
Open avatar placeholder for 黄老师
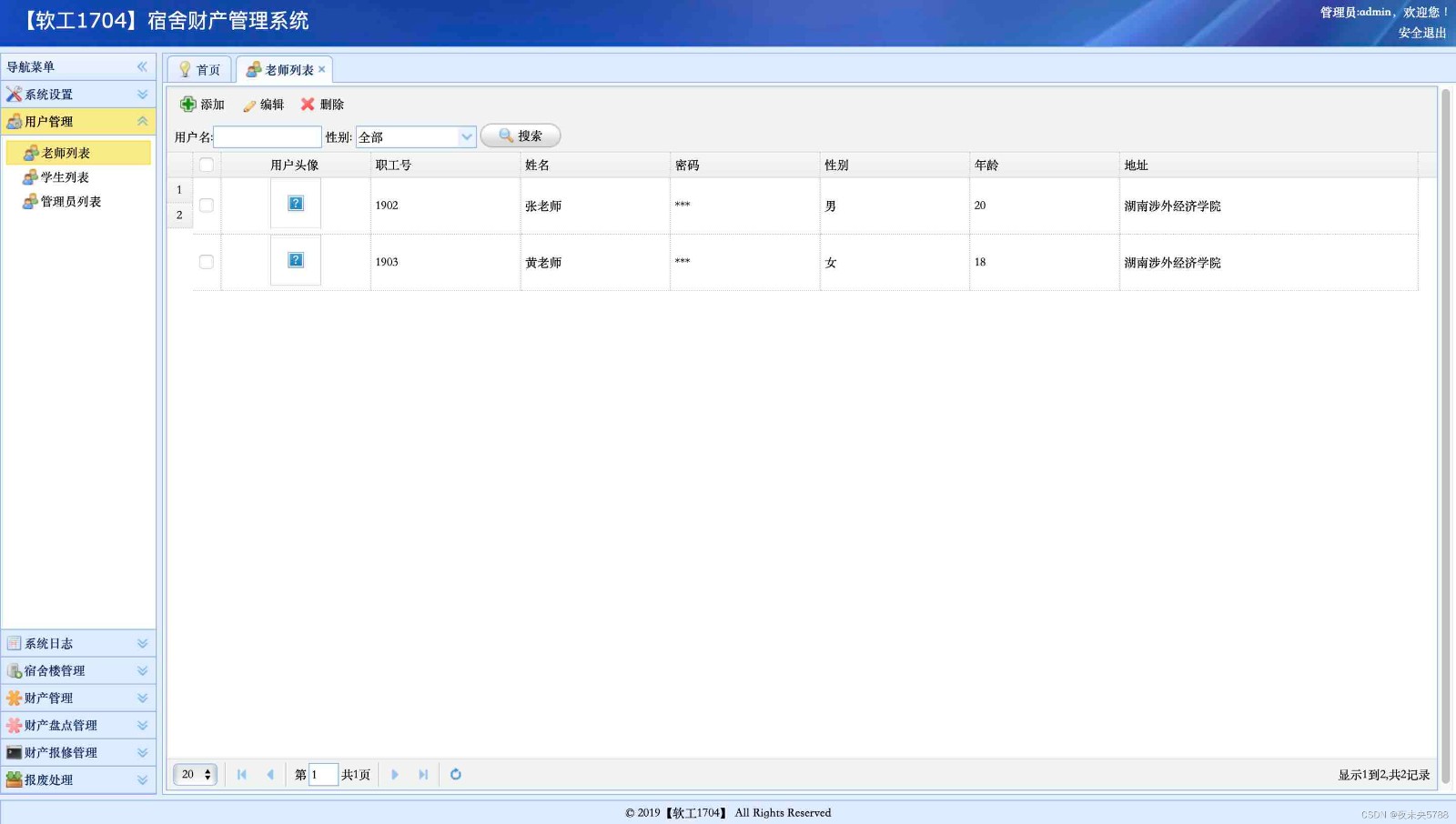coord(296,260)
